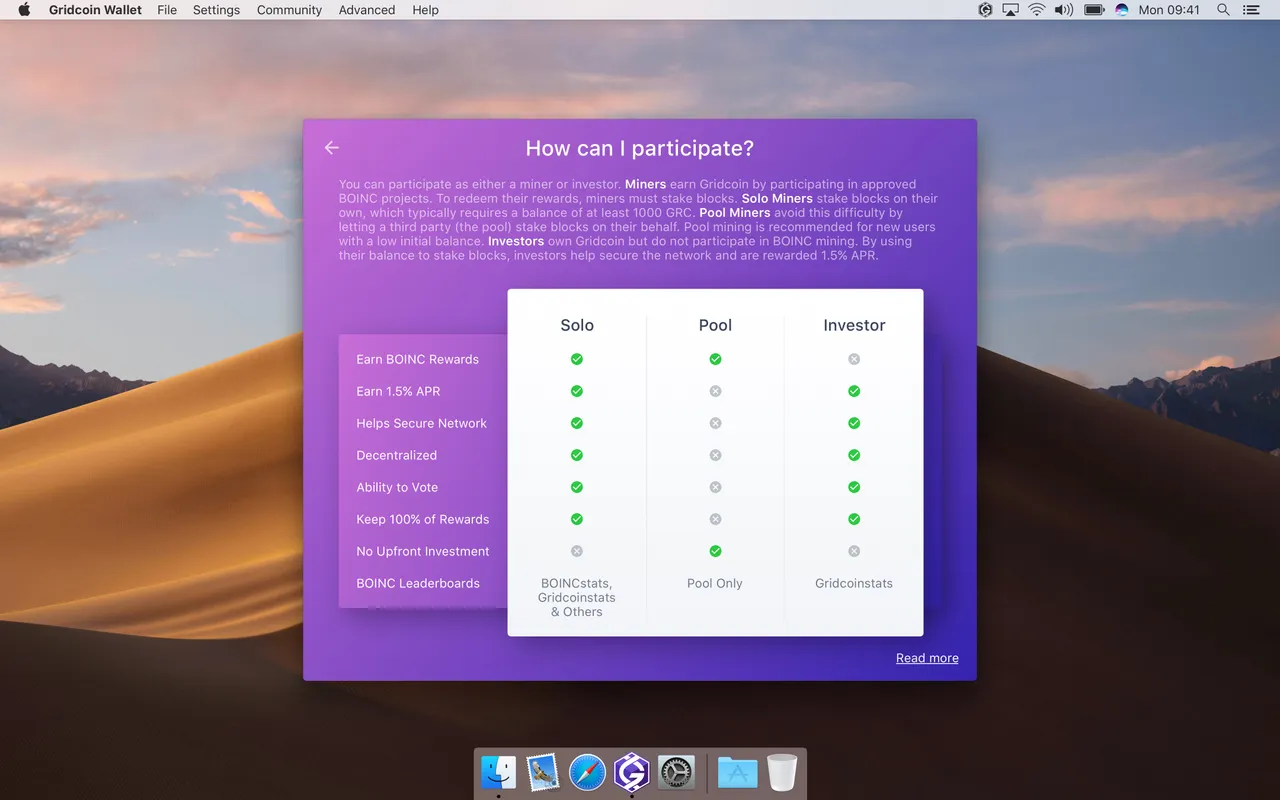Click Solo cross for No Upfront Investment
This screenshot has height=800, width=1280.
(577, 551)
